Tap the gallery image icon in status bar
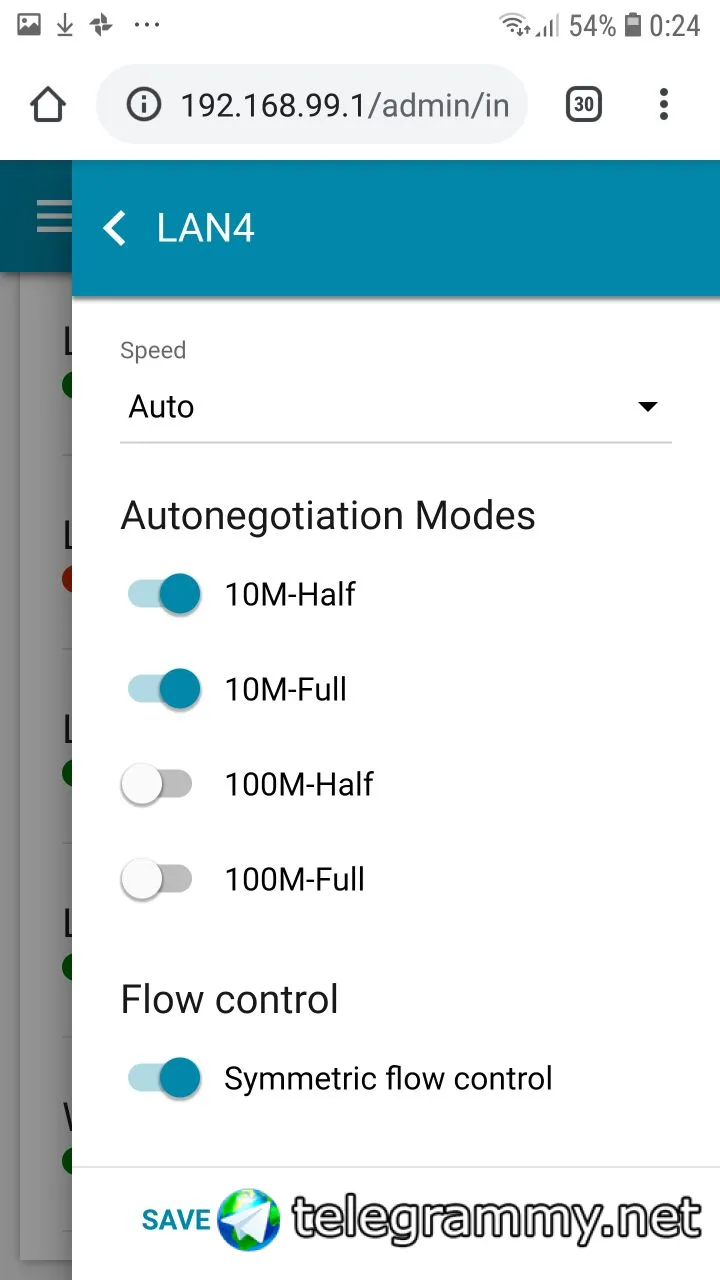The width and height of the screenshot is (720, 1280). (29, 25)
